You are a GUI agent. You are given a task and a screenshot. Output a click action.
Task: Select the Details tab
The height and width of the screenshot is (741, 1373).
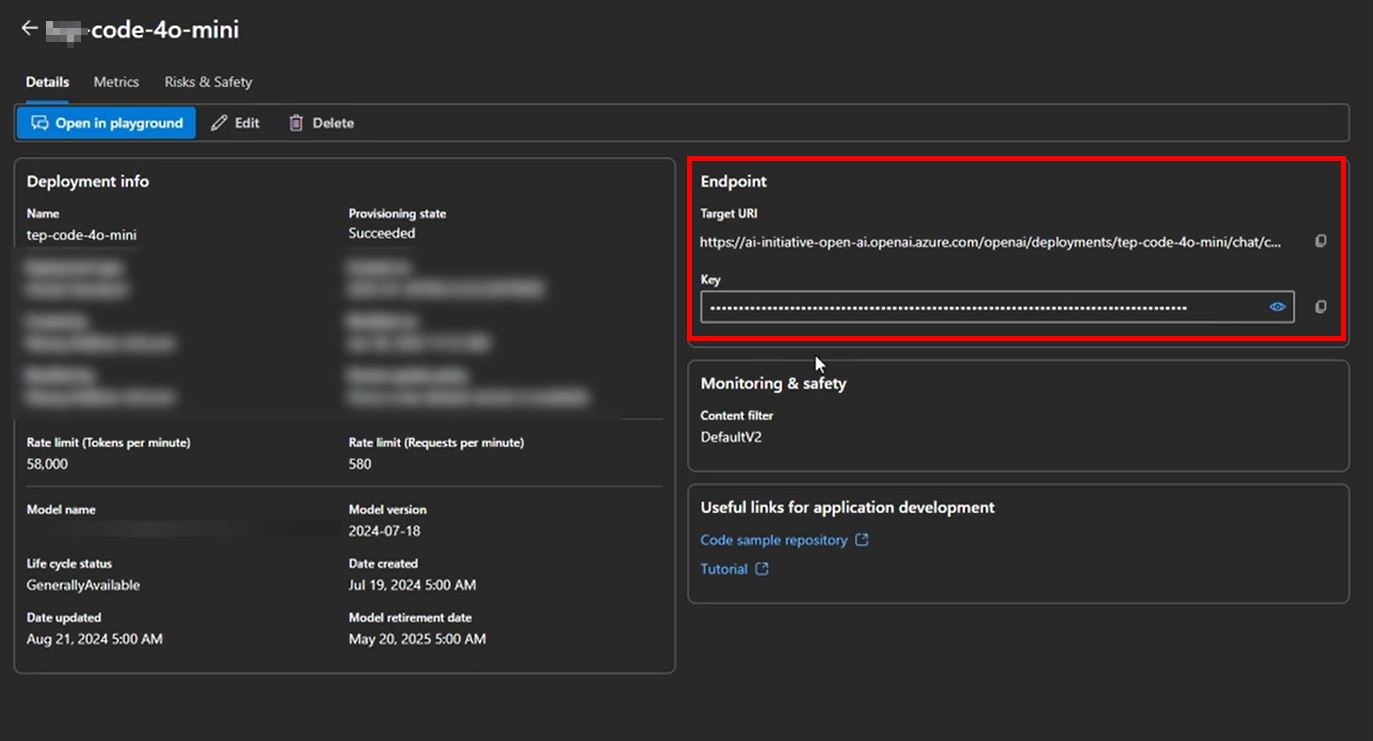[47, 81]
